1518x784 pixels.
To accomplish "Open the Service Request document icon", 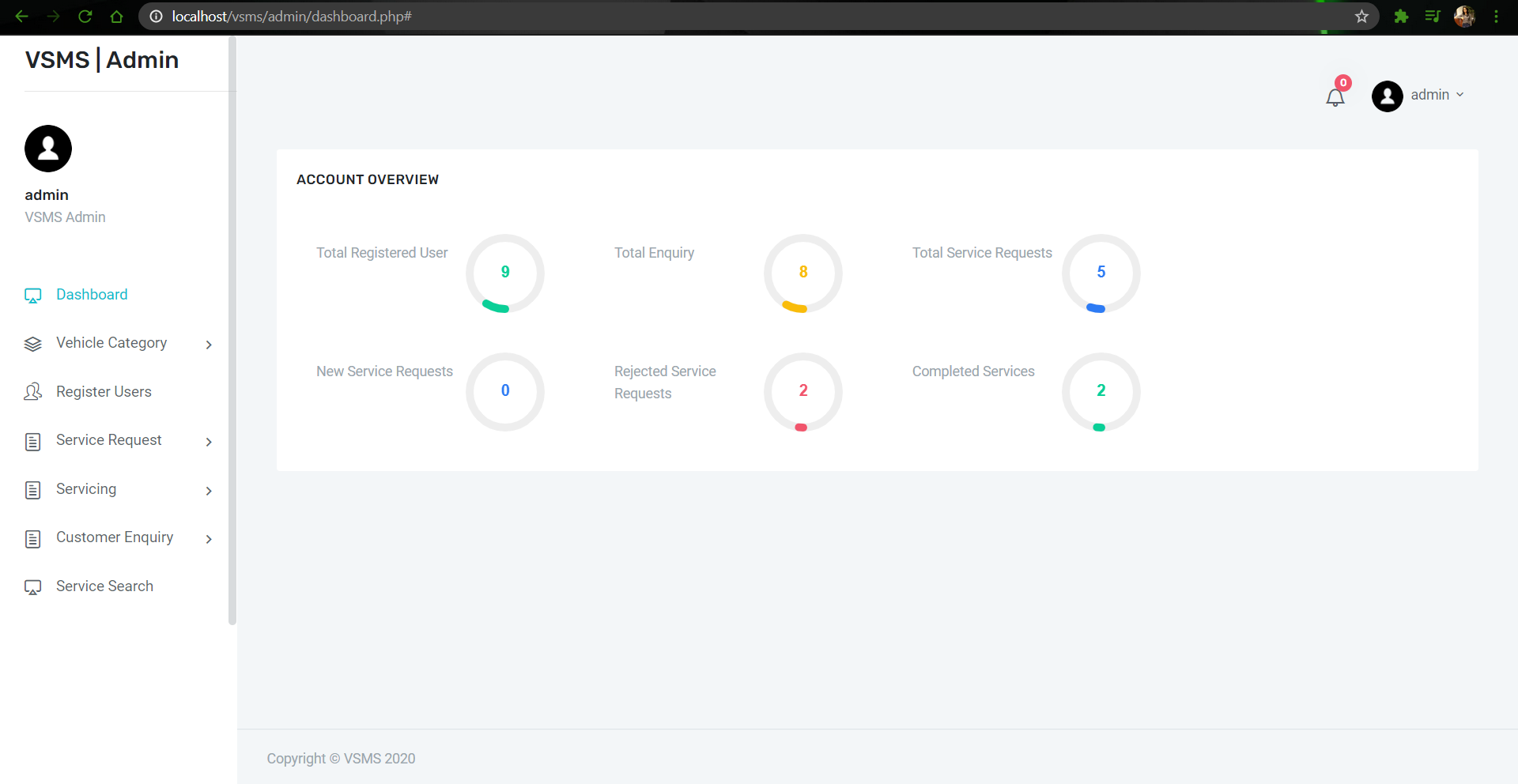I will [x=32, y=441].
